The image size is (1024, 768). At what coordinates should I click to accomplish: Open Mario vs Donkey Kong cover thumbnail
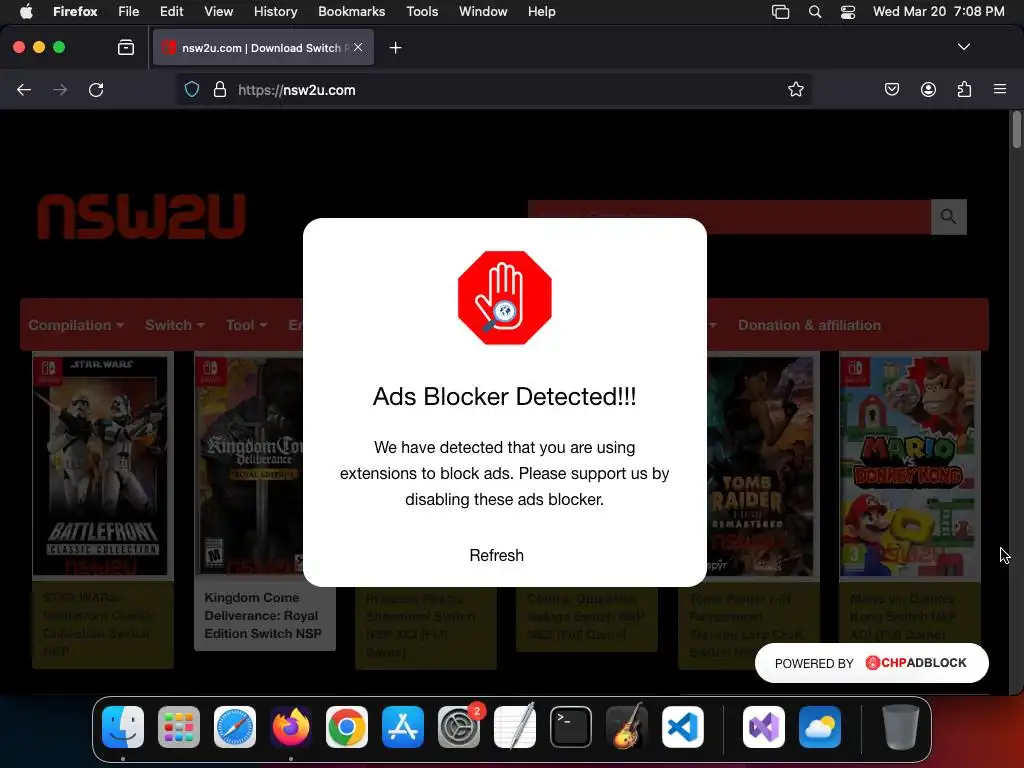point(909,466)
